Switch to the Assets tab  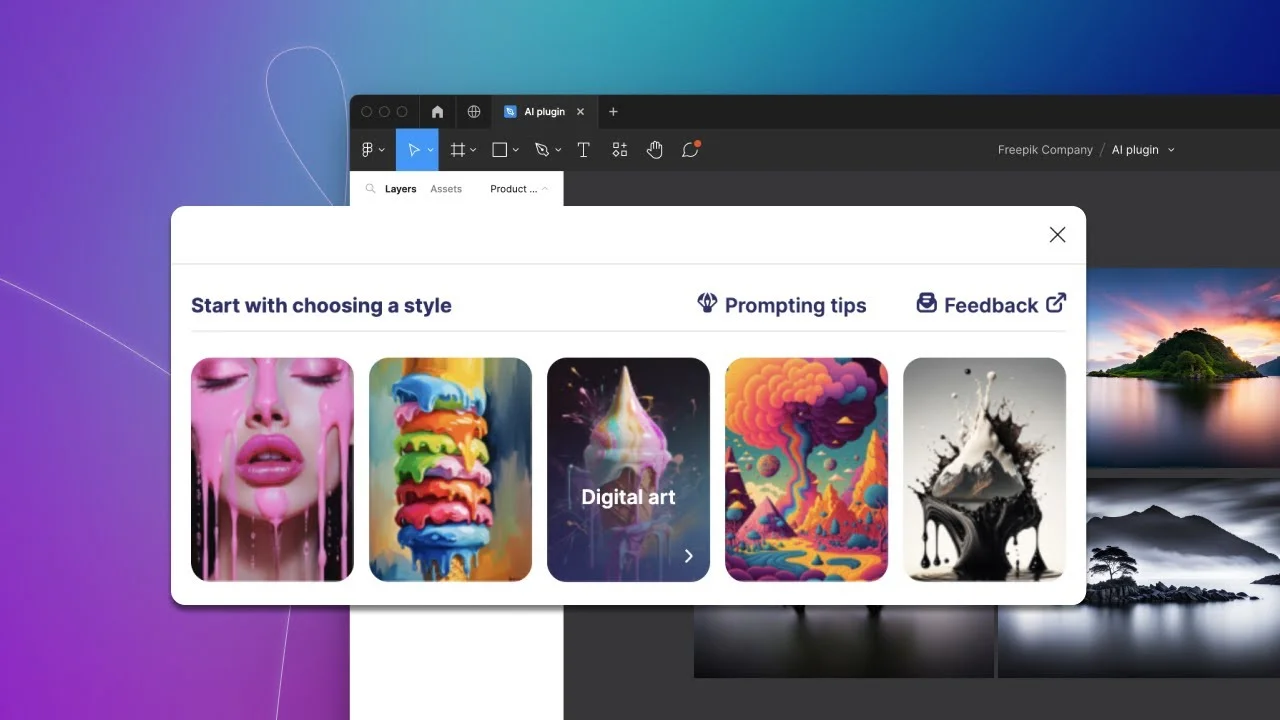coord(446,188)
